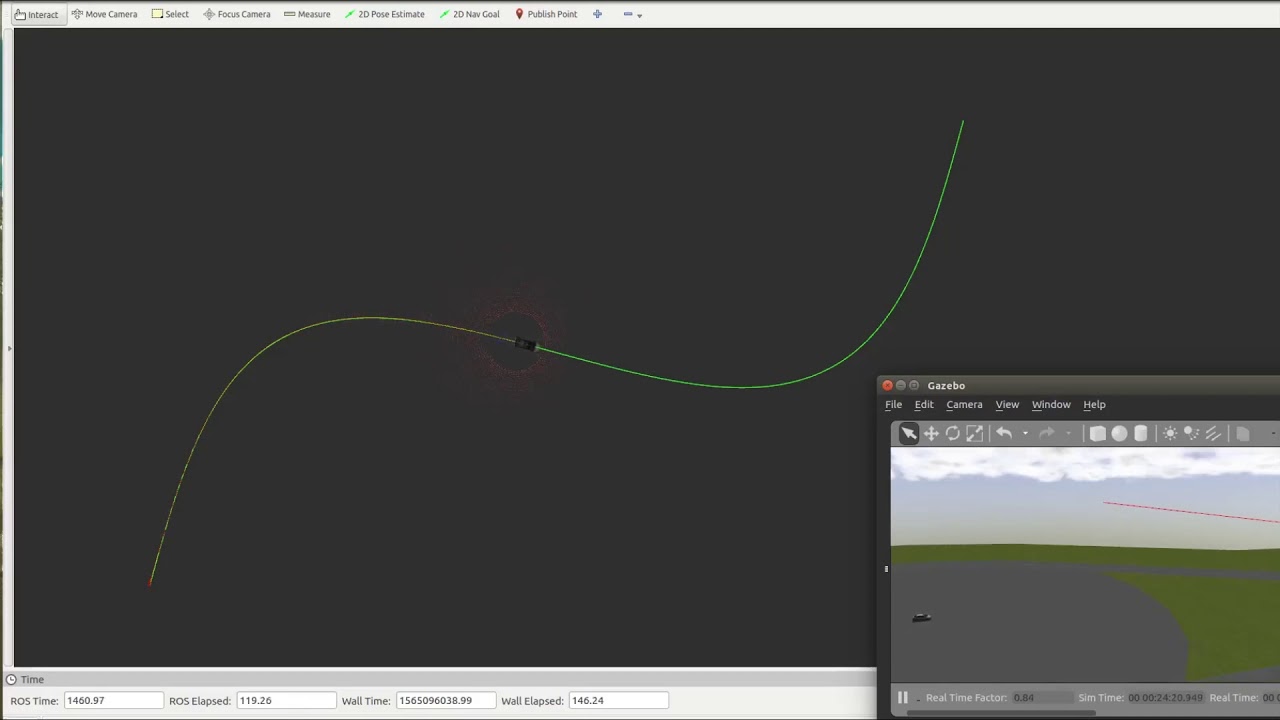The width and height of the screenshot is (1280, 720).
Task: Add a spot light in Gazebo
Action: pos(1192,433)
